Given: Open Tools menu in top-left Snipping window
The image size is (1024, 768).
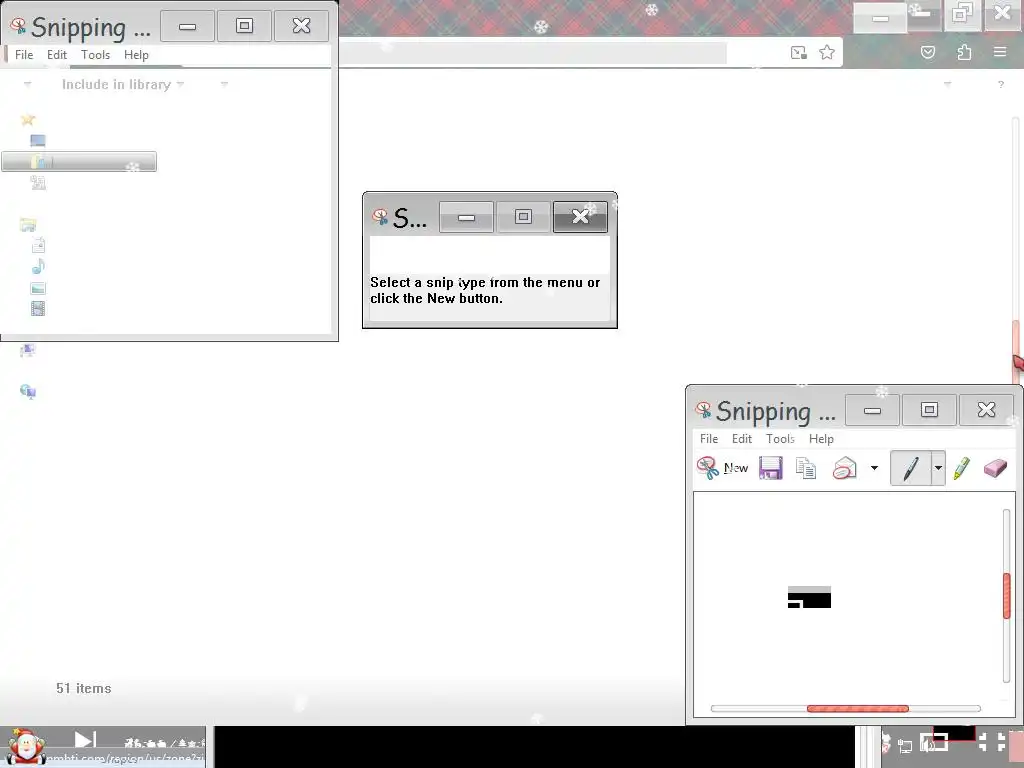Looking at the screenshot, I should (95, 55).
